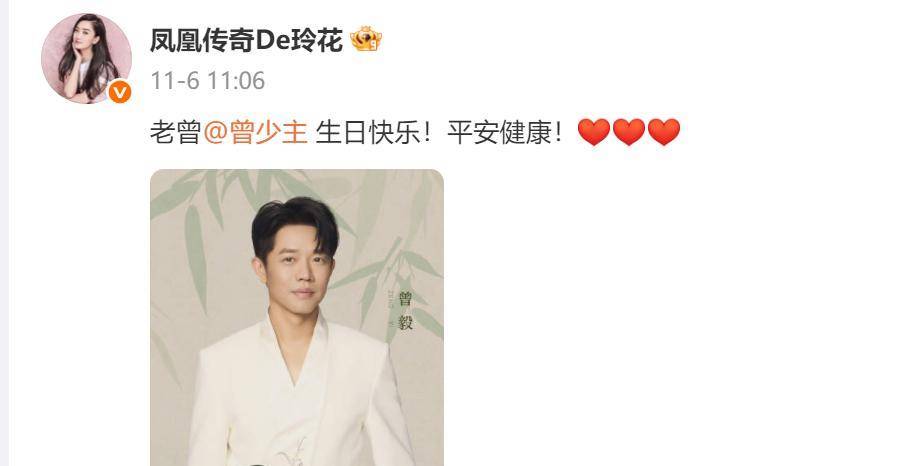The image size is (923, 466).
Task: Click the 老曾 text in the post
Action: 176,132
